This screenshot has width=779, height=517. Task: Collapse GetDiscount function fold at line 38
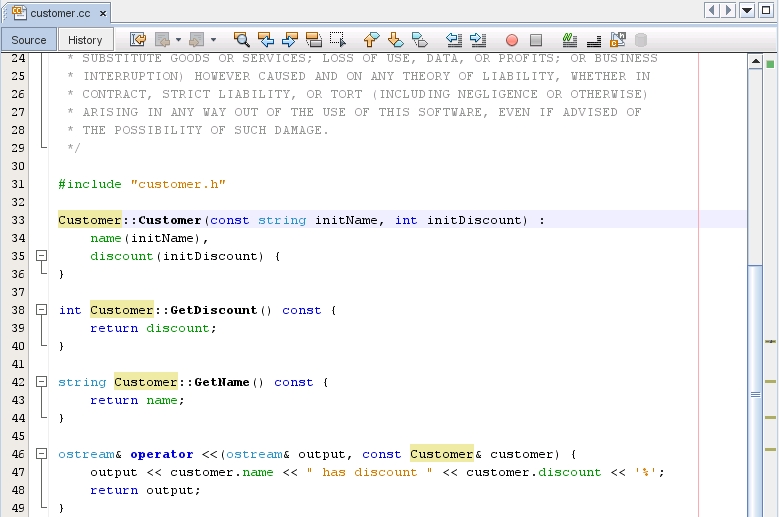coord(42,310)
